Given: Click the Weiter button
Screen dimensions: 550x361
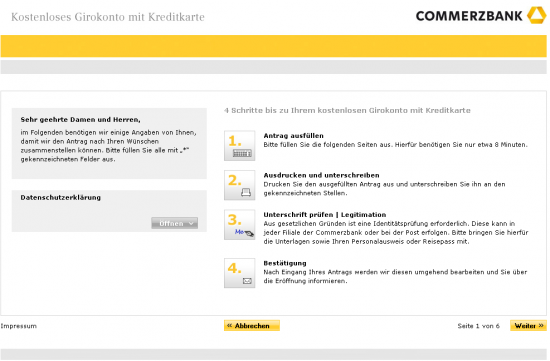Looking at the screenshot, I should pyautogui.click(x=528, y=326).
